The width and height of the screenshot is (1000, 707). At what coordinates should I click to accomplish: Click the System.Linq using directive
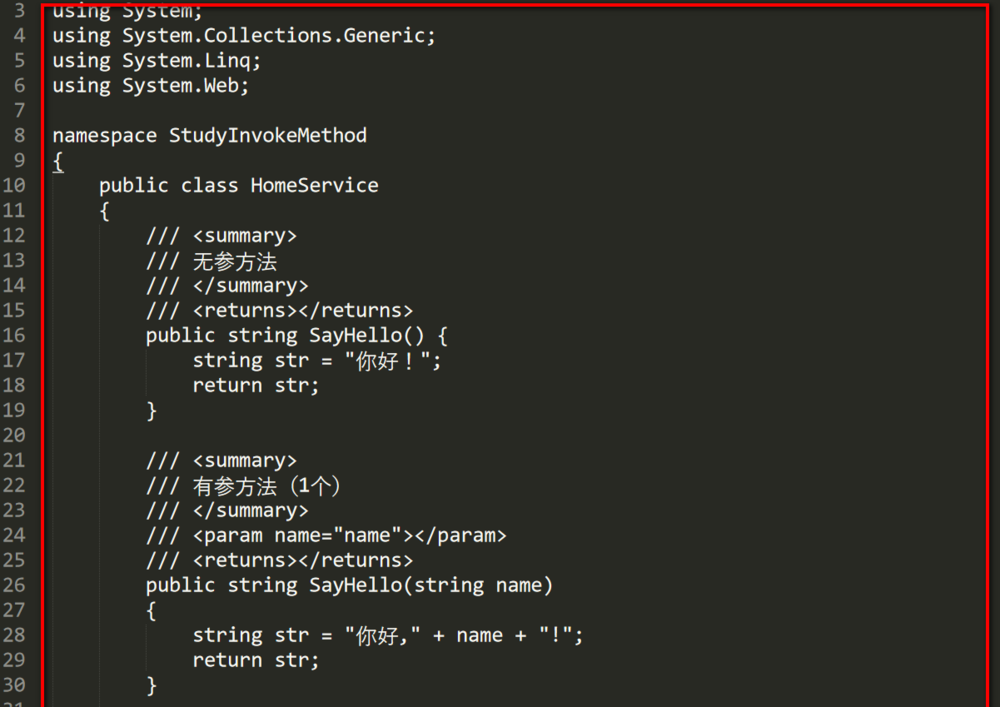pyautogui.click(x=191, y=60)
